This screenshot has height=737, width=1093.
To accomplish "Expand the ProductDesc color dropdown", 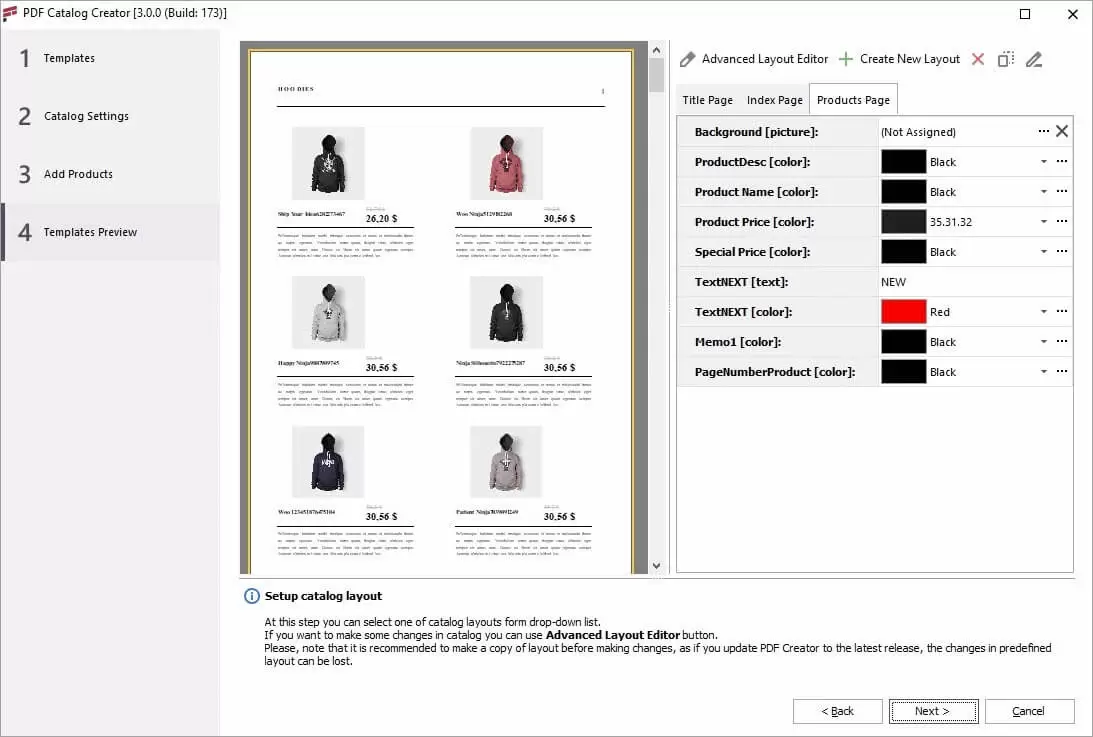I will pyautogui.click(x=1043, y=162).
